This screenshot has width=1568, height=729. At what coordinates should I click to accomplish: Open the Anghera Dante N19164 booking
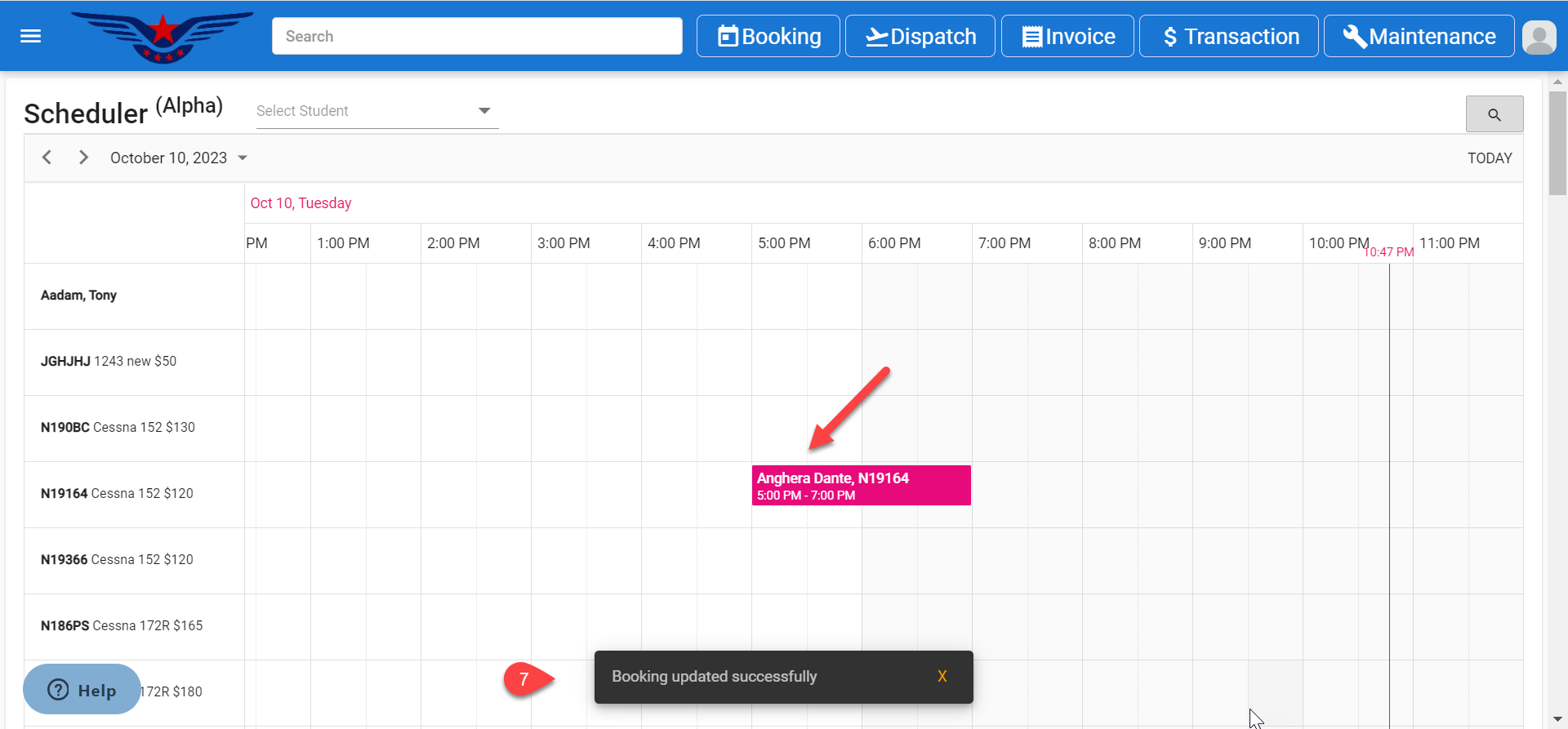point(861,486)
